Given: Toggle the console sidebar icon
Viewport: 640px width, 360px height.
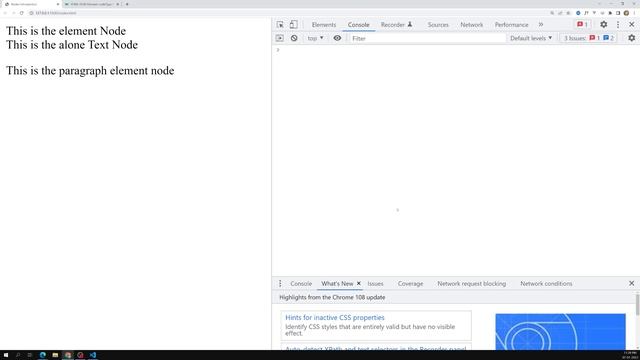Looking at the screenshot, I should [280, 38].
